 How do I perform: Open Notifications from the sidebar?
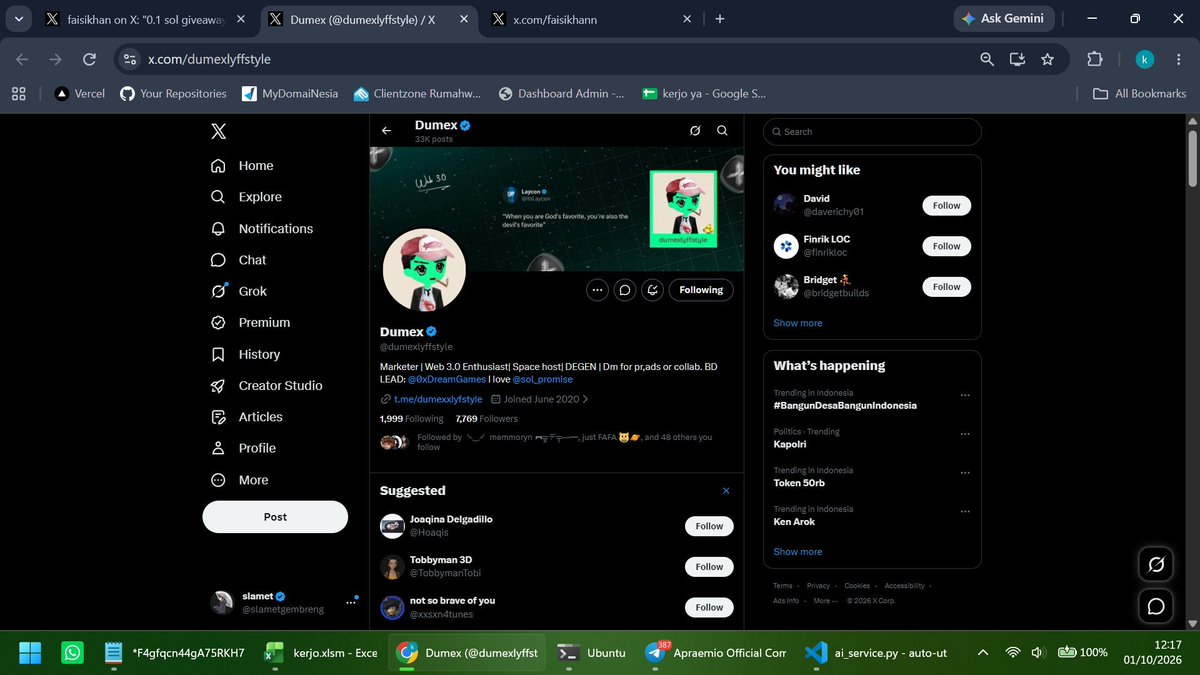coord(262,229)
